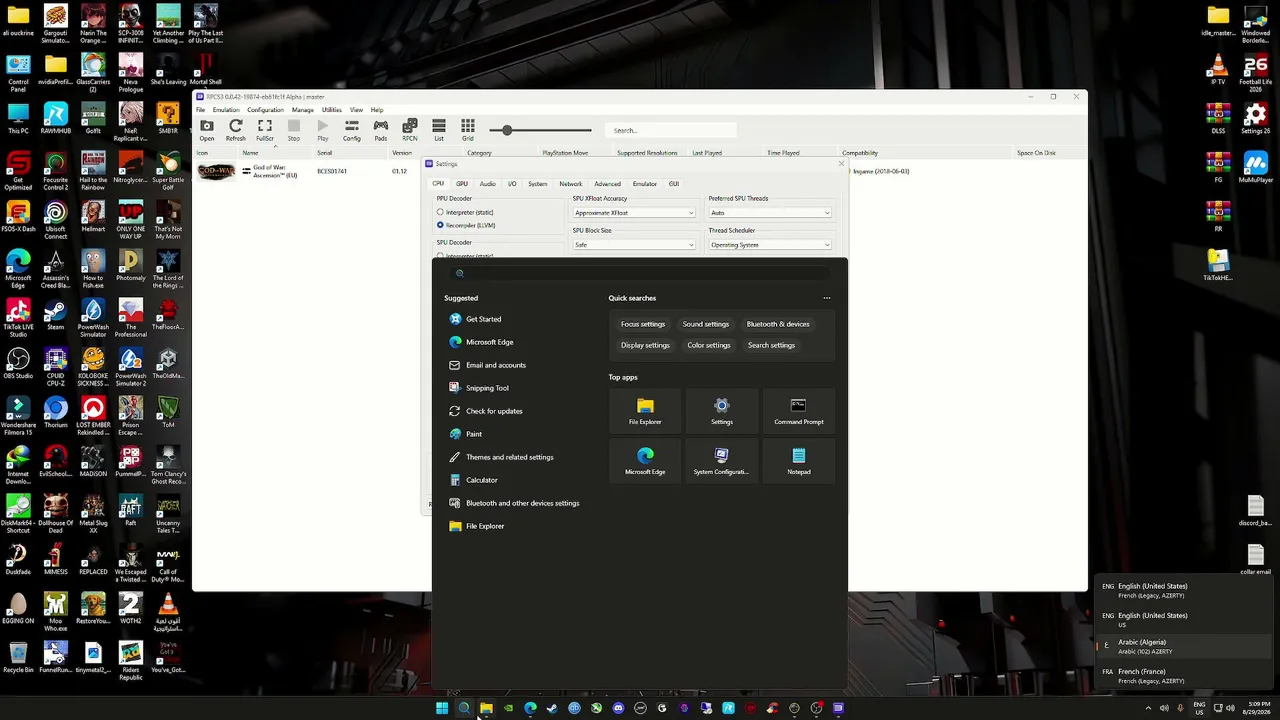
Task: Open Settings from Top apps
Action: click(x=722, y=410)
